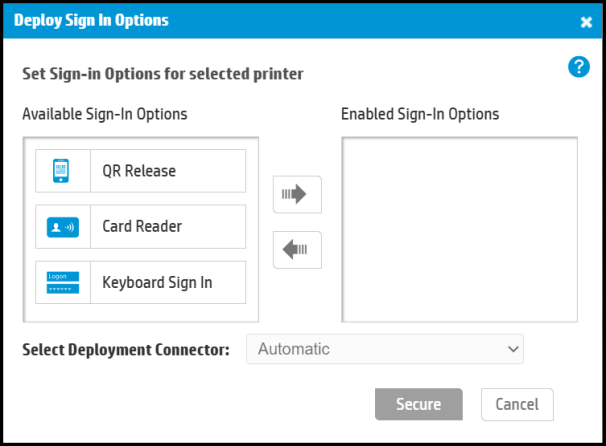Click the QR Release phone icon
Screen dimensions: 606x446
click(62, 171)
